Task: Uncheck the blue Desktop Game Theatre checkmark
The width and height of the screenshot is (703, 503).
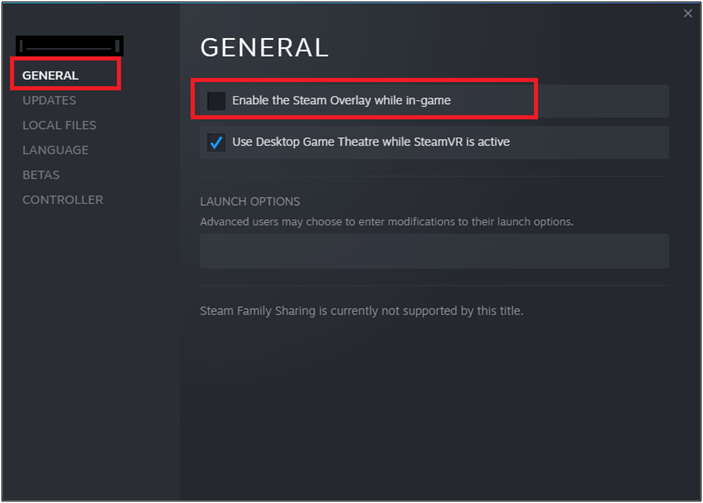Action: coord(216,143)
